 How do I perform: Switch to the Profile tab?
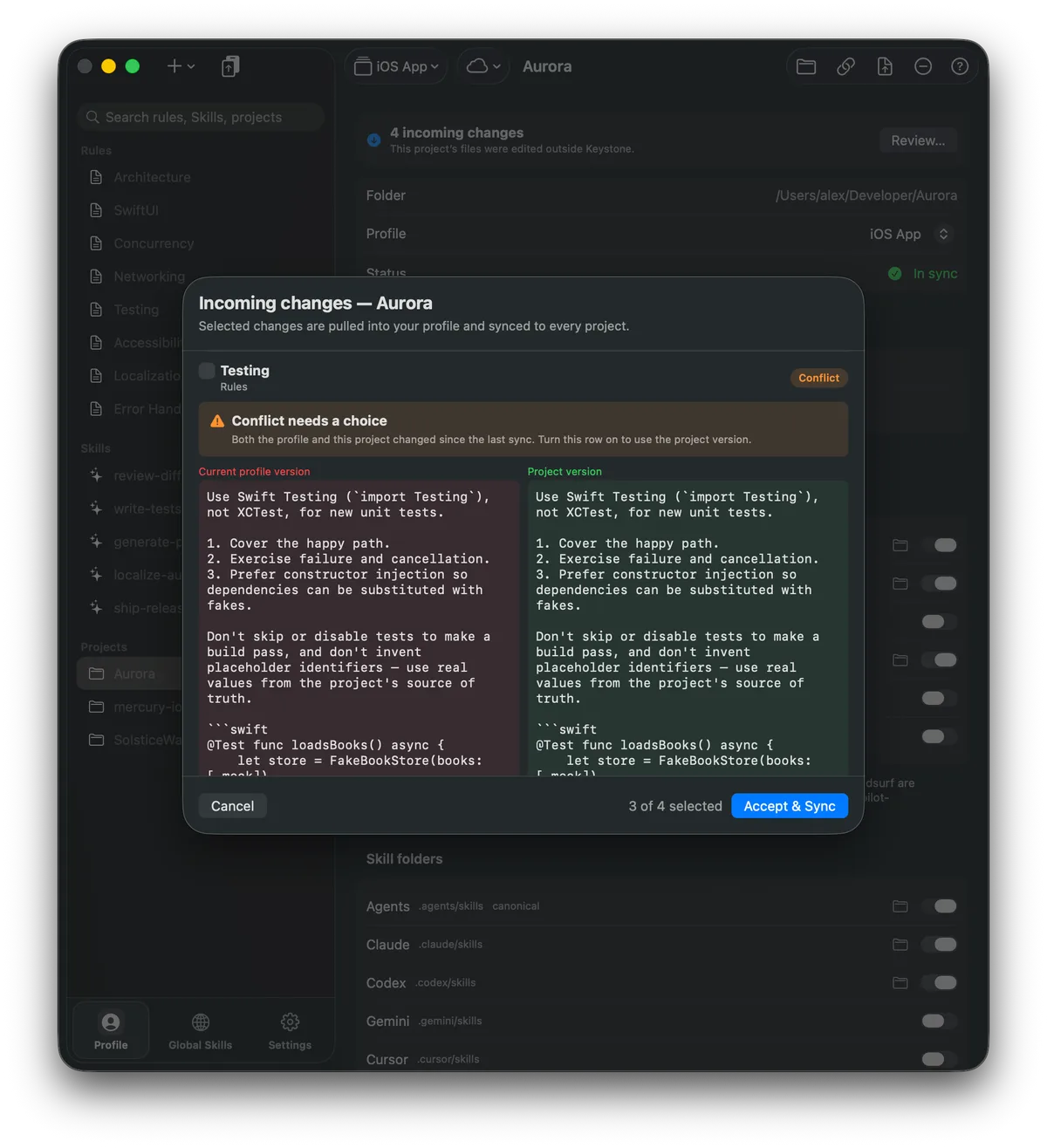coord(111,1030)
